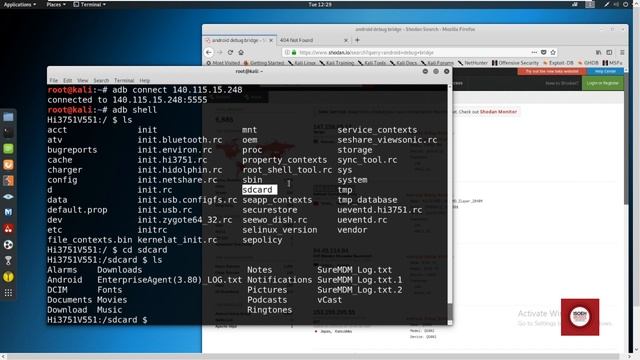Click the blue Help Center button
The image size is (640, 360).
click(605, 71)
